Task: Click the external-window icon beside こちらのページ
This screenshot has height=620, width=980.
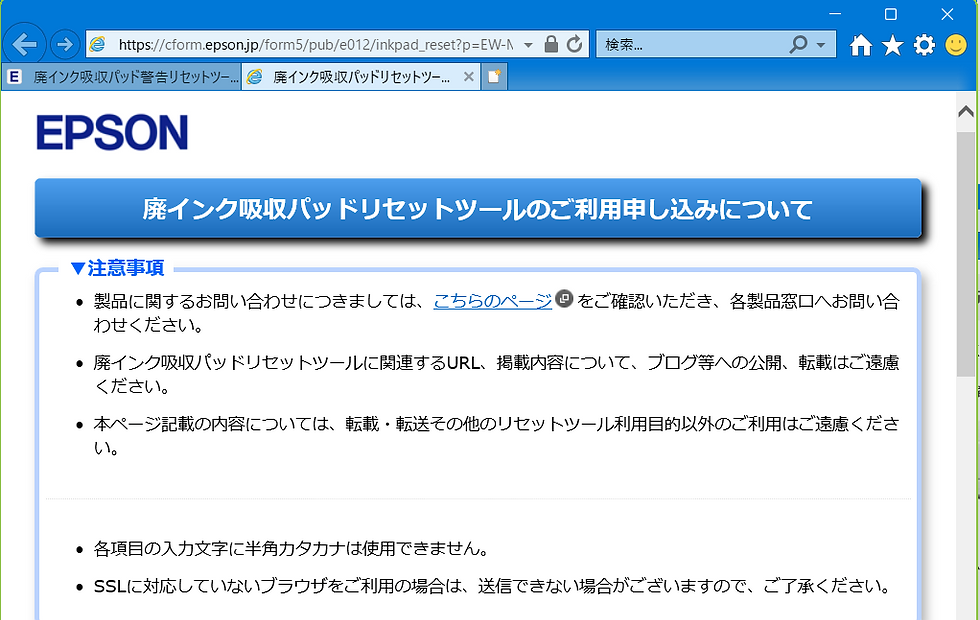Action: pyautogui.click(x=564, y=299)
